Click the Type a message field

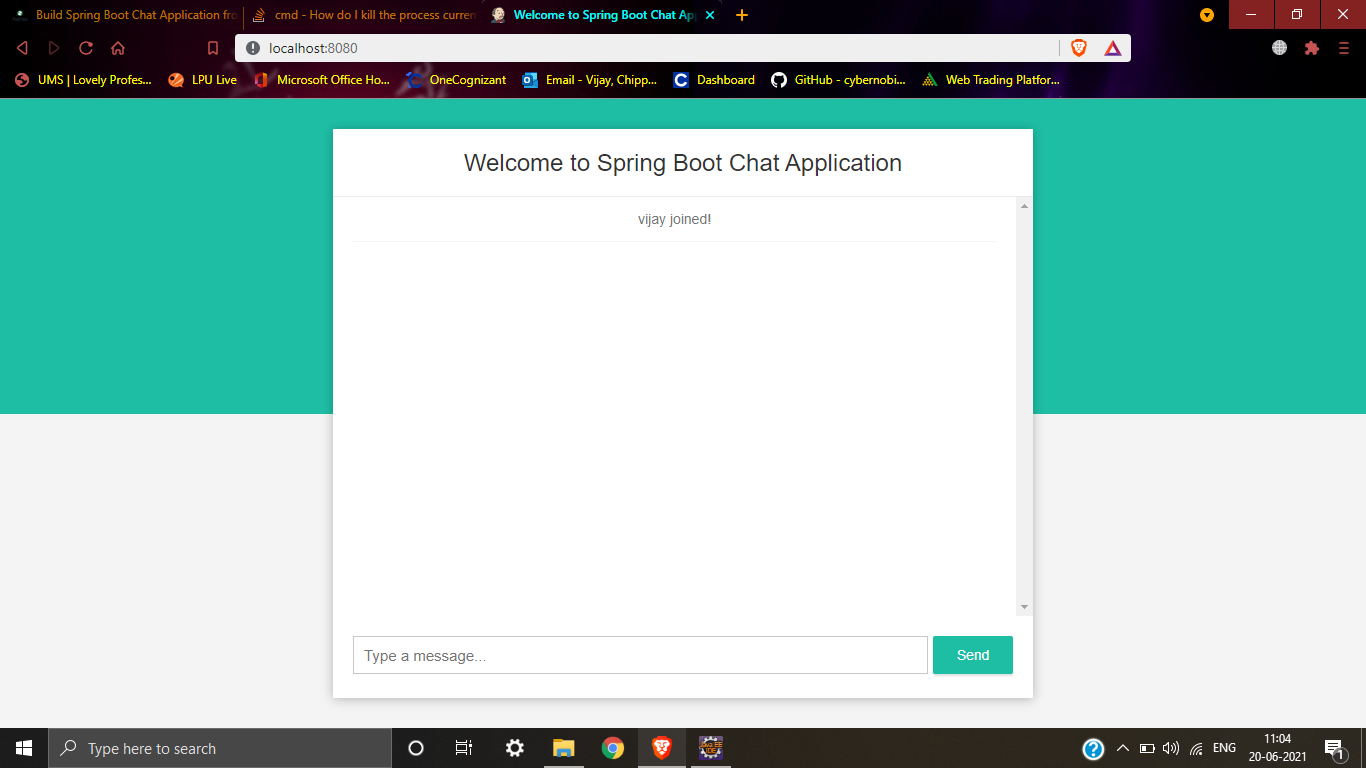pos(640,655)
